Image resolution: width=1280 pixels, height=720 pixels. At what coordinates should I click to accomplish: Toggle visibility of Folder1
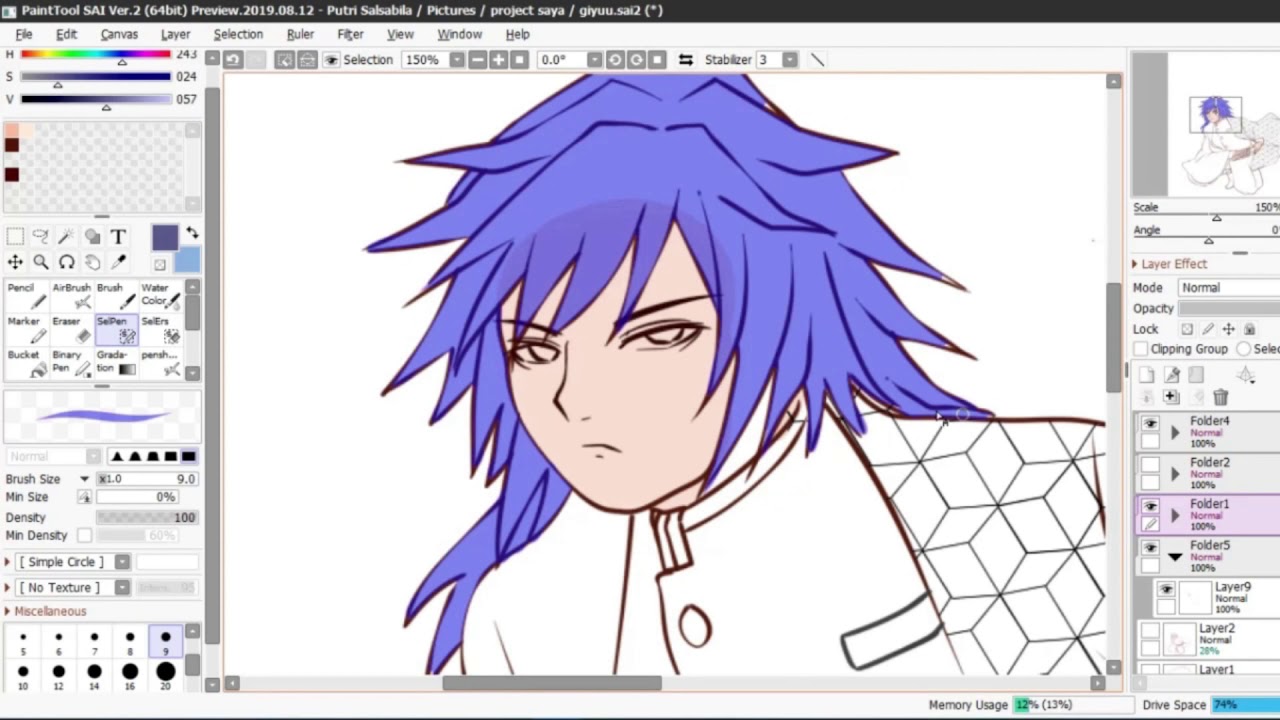(1150, 506)
